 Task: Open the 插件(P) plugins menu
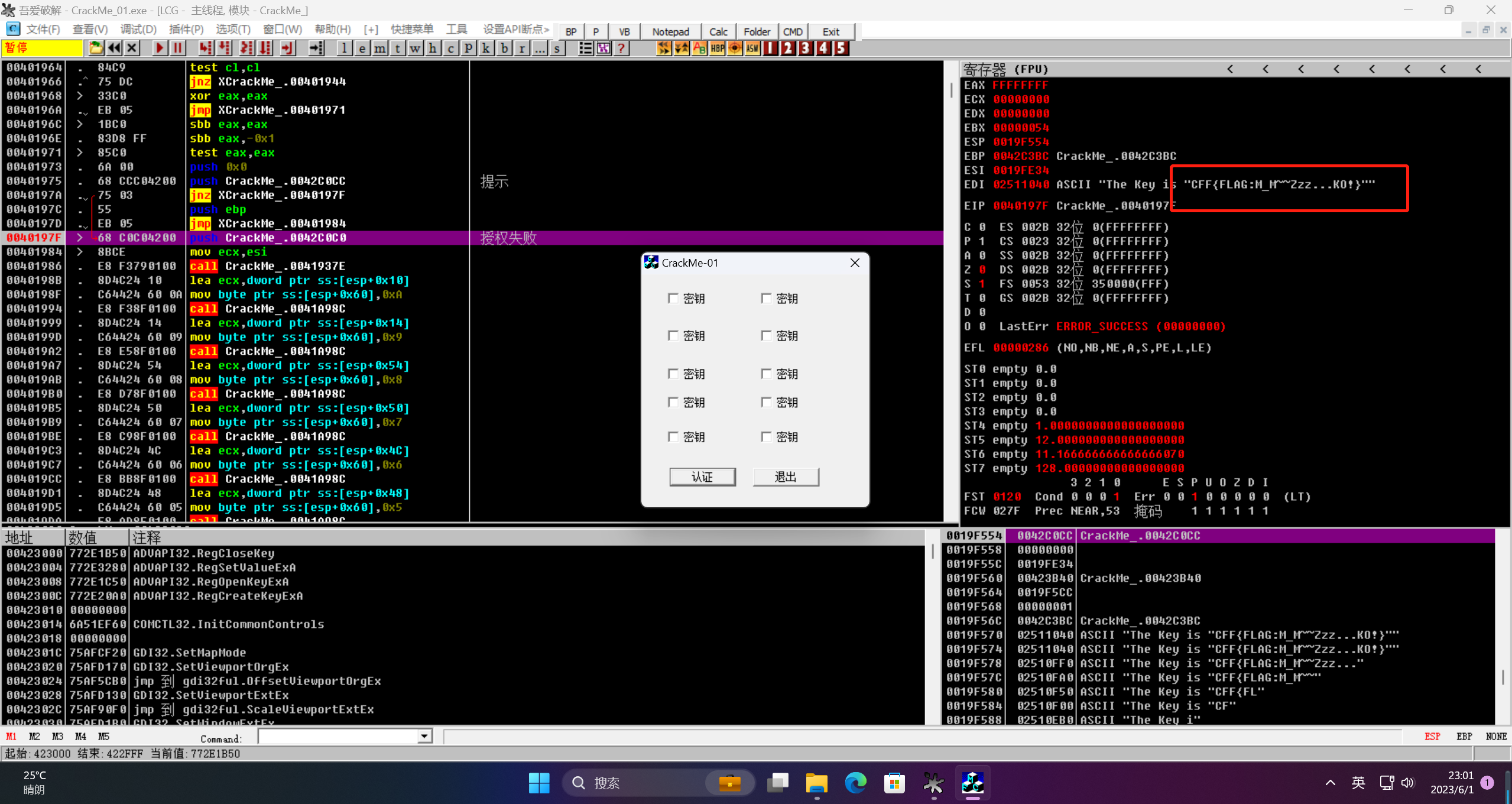tap(186, 30)
